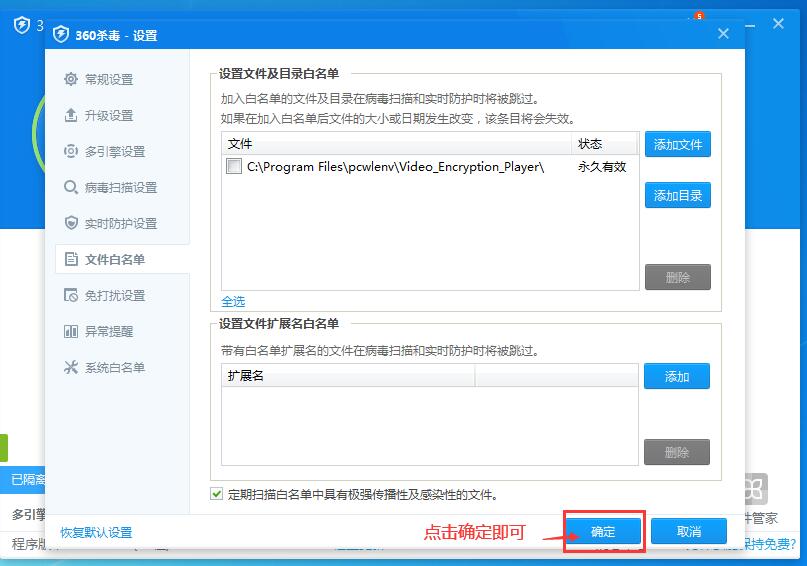Viewport: 807px width, 566px height.
Task: Click the magnifier icon beside 病毒扫描设置
Action: pos(71,187)
